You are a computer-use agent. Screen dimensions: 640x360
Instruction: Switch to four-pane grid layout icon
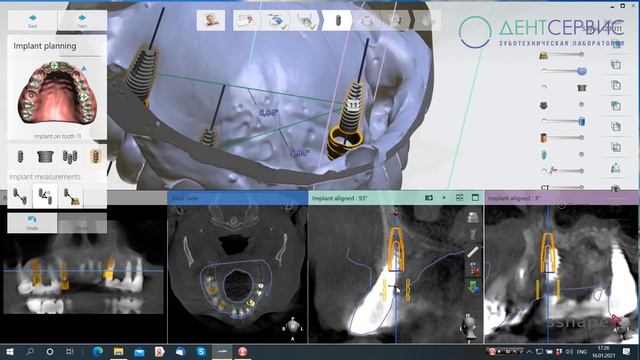[x=460, y=198]
